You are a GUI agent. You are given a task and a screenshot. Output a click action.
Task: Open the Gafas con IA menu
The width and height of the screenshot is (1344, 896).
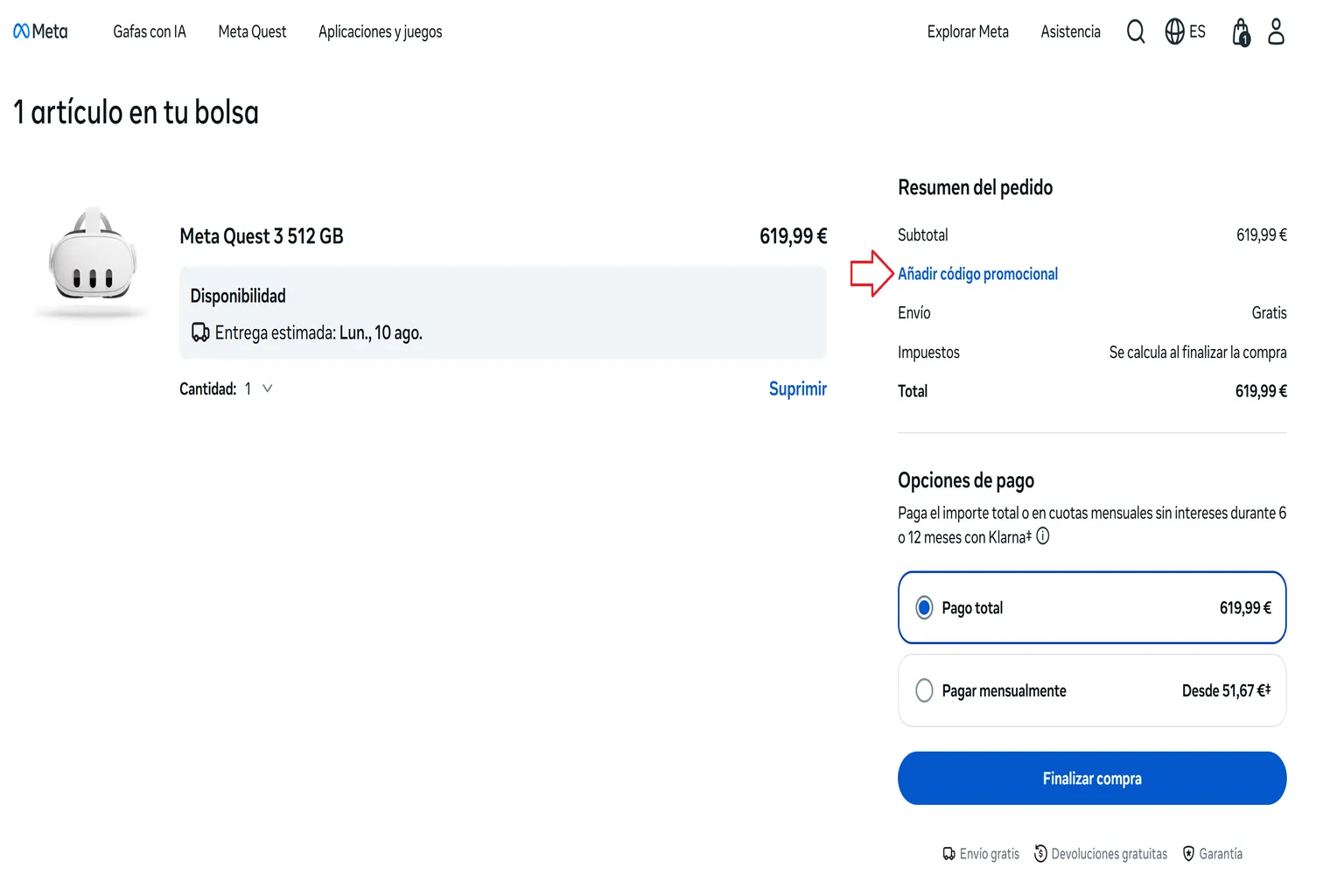coord(150,31)
